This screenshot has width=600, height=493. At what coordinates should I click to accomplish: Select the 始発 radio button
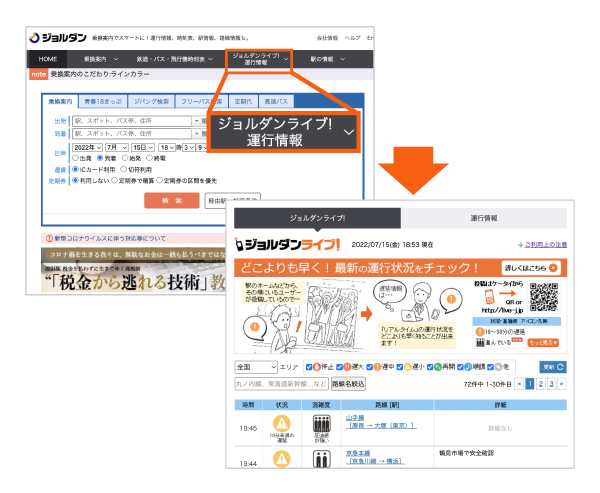[125, 158]
